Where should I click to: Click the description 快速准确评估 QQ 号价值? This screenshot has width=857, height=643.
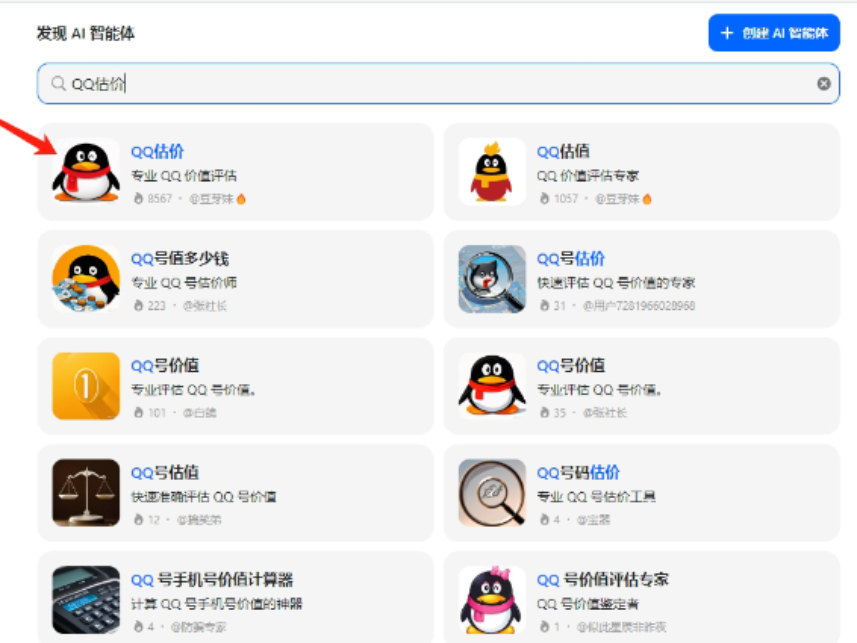pyautogui.click(x=204, y=496)
